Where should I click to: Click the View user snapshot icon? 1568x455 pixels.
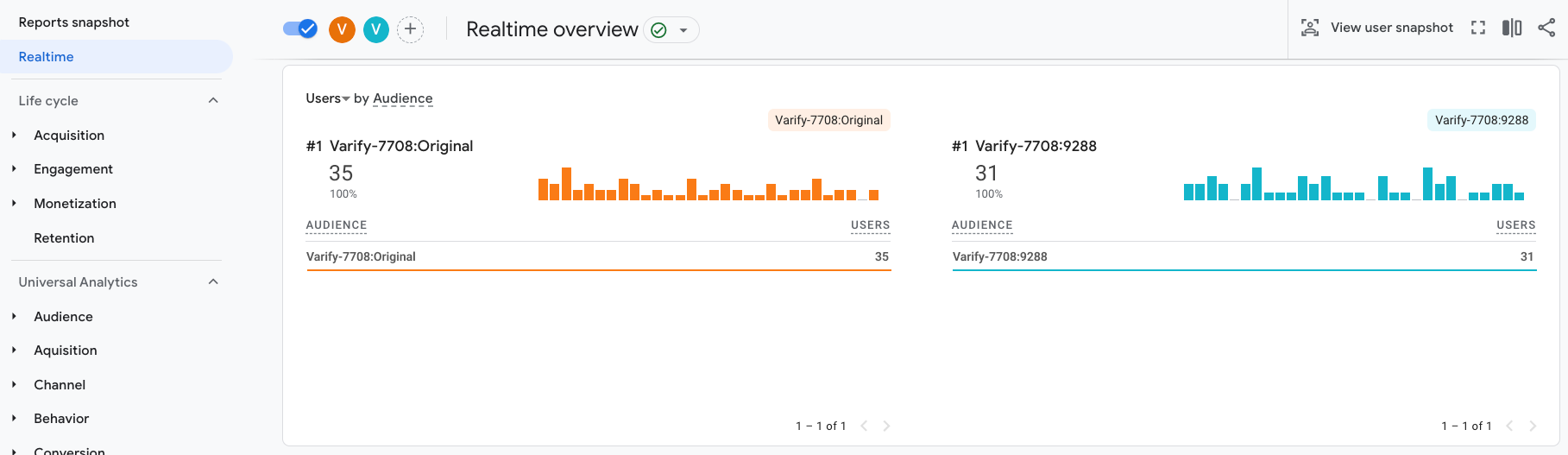[x=1310, y=28]
